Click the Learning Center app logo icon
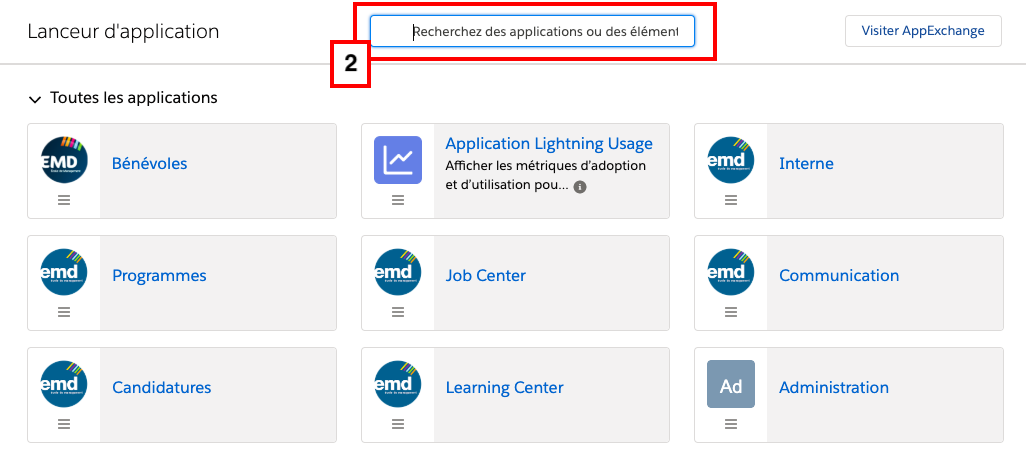This screenshot has width=1026, height=451. tap(398, 384)
